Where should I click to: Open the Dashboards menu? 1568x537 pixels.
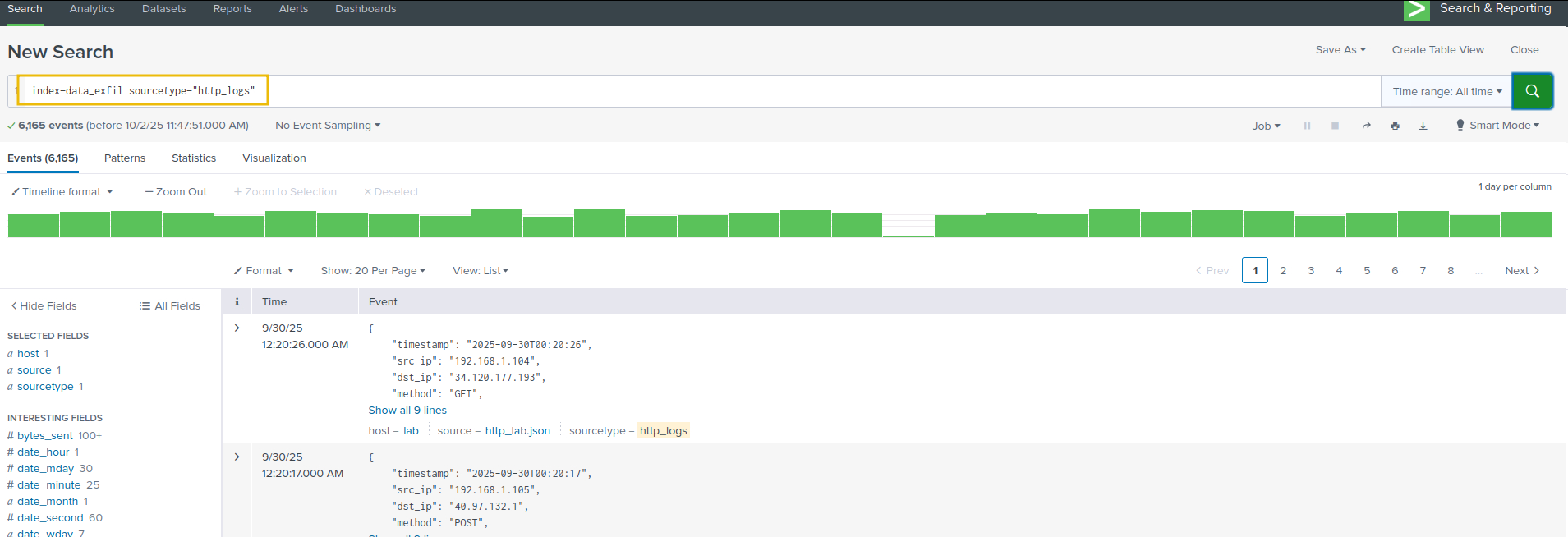(x=366, y=9)
